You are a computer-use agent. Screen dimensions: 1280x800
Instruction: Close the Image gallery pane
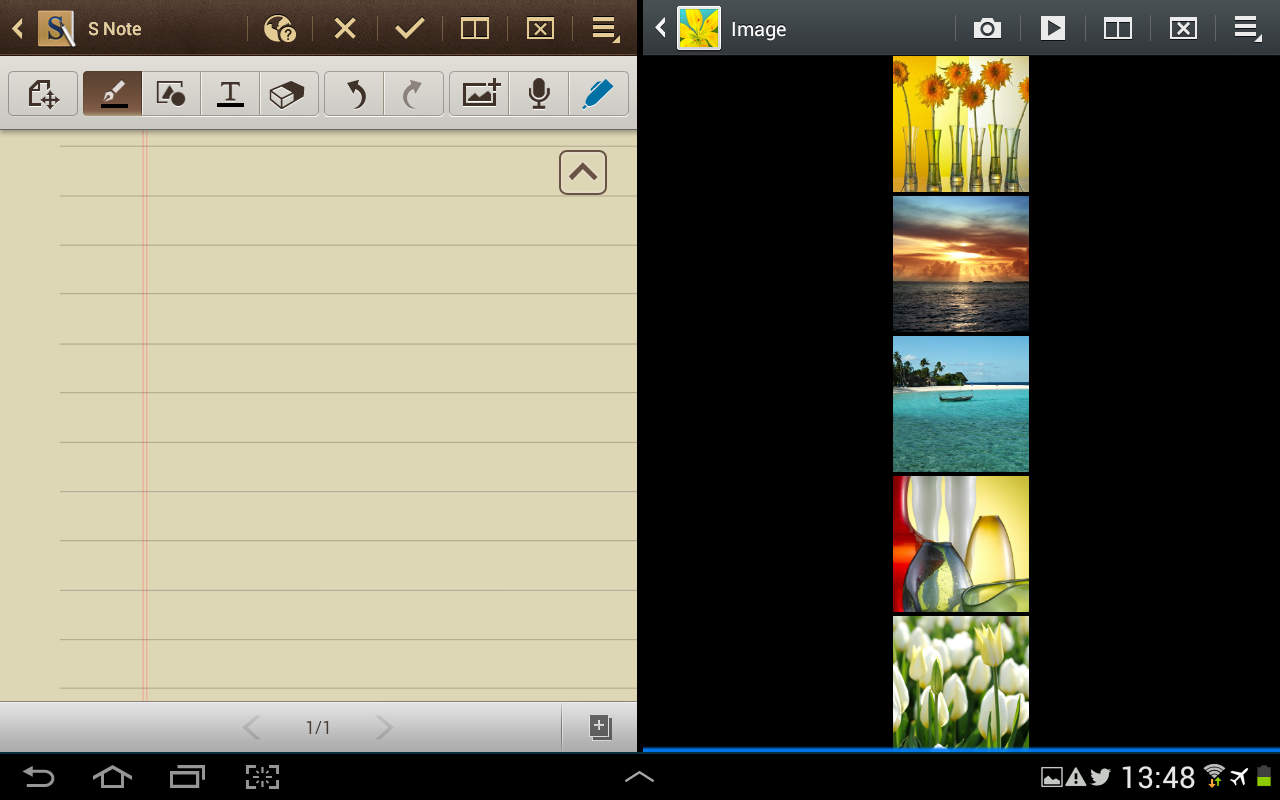[1183, 29]
